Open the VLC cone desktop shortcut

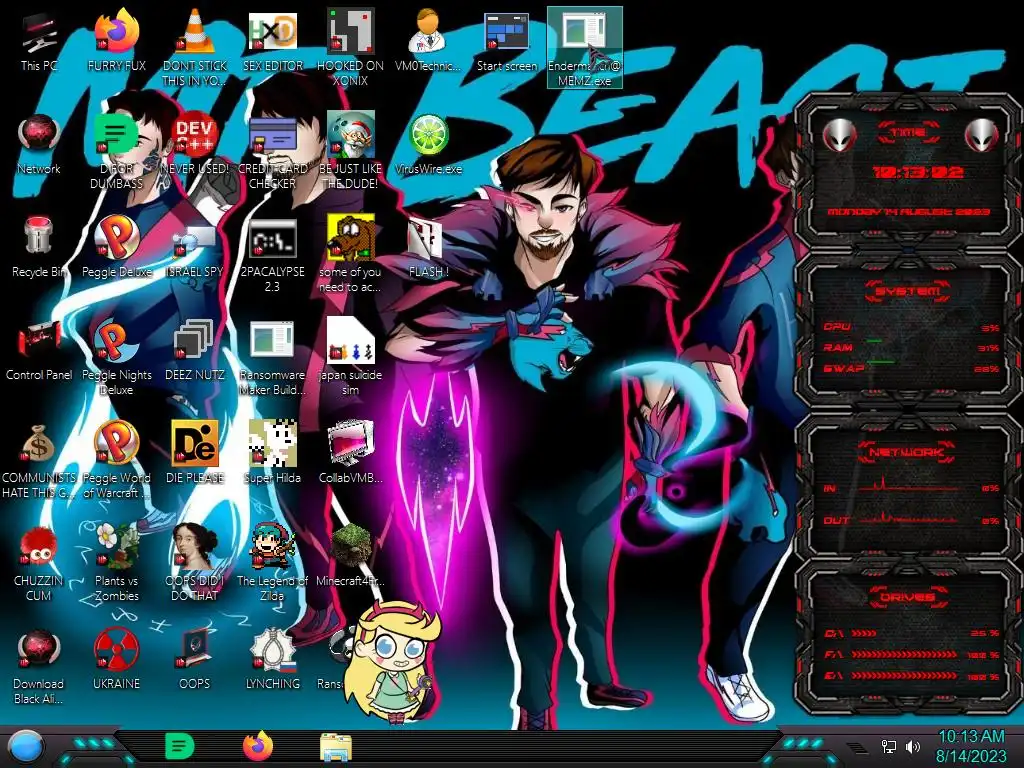195,47
